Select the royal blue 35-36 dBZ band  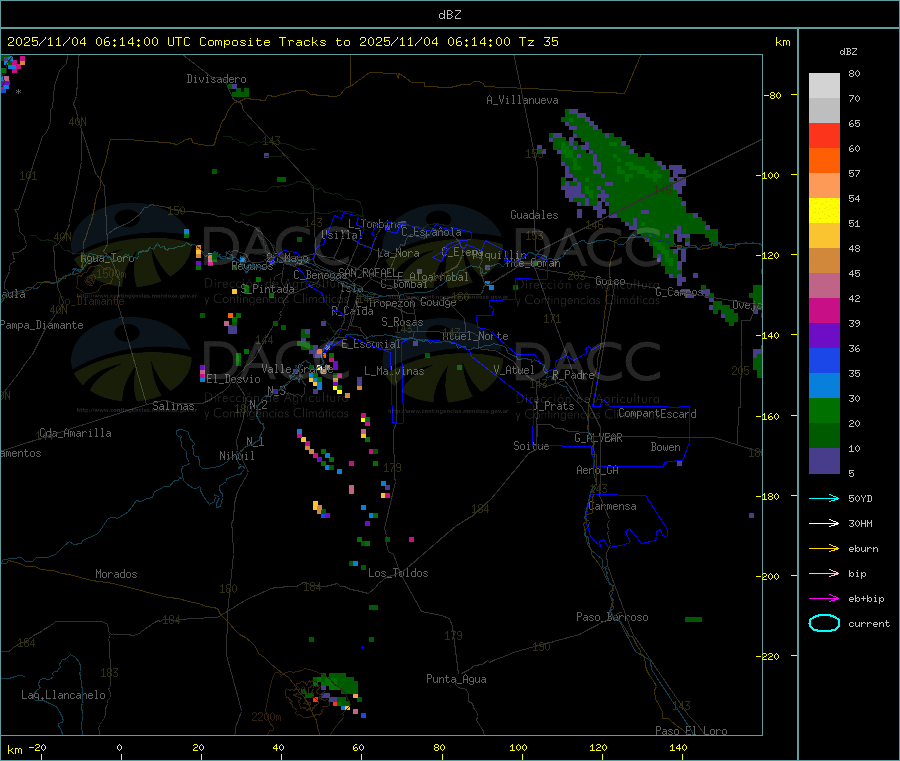point(824,360)
